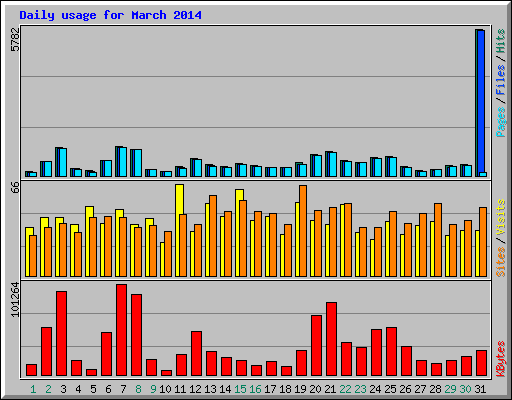Click the red KBytes bar for day 2

pos(47,352)
